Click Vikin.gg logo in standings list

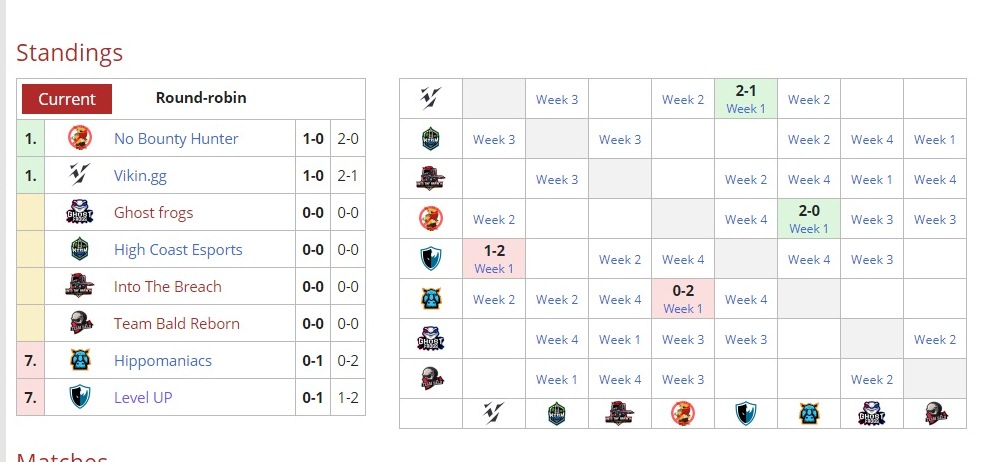[x=80, y=176]
